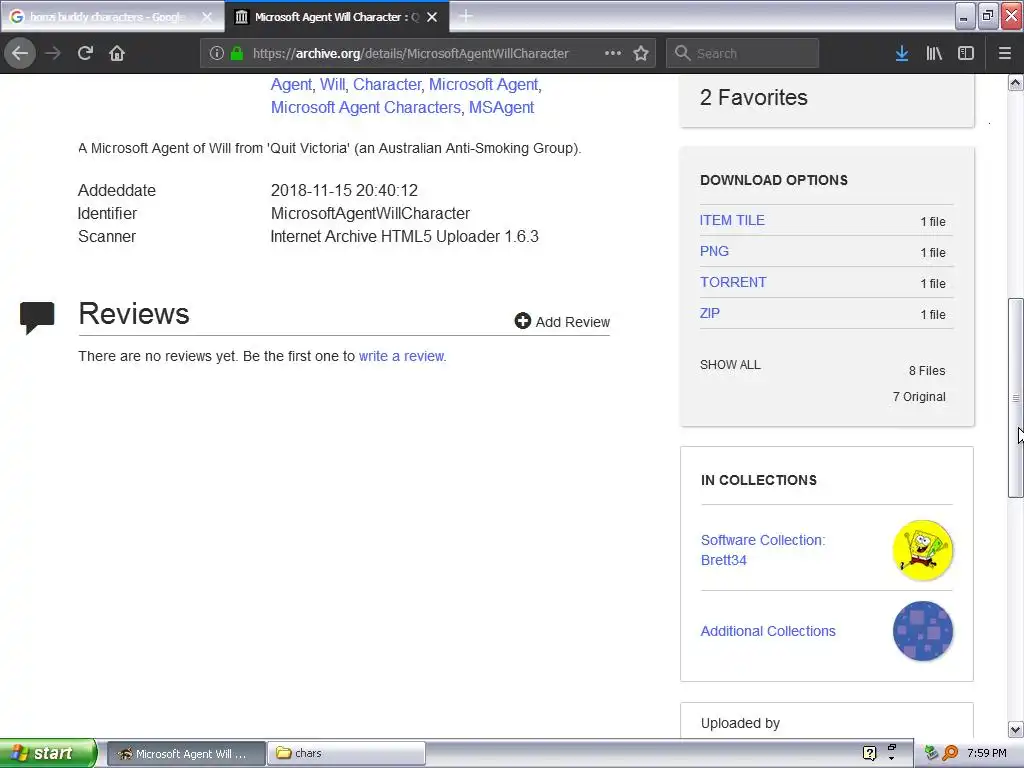Click Internet Archive HTML5 Uploader 1.6.3 text
1024x768 pixels.
point(404,236)
